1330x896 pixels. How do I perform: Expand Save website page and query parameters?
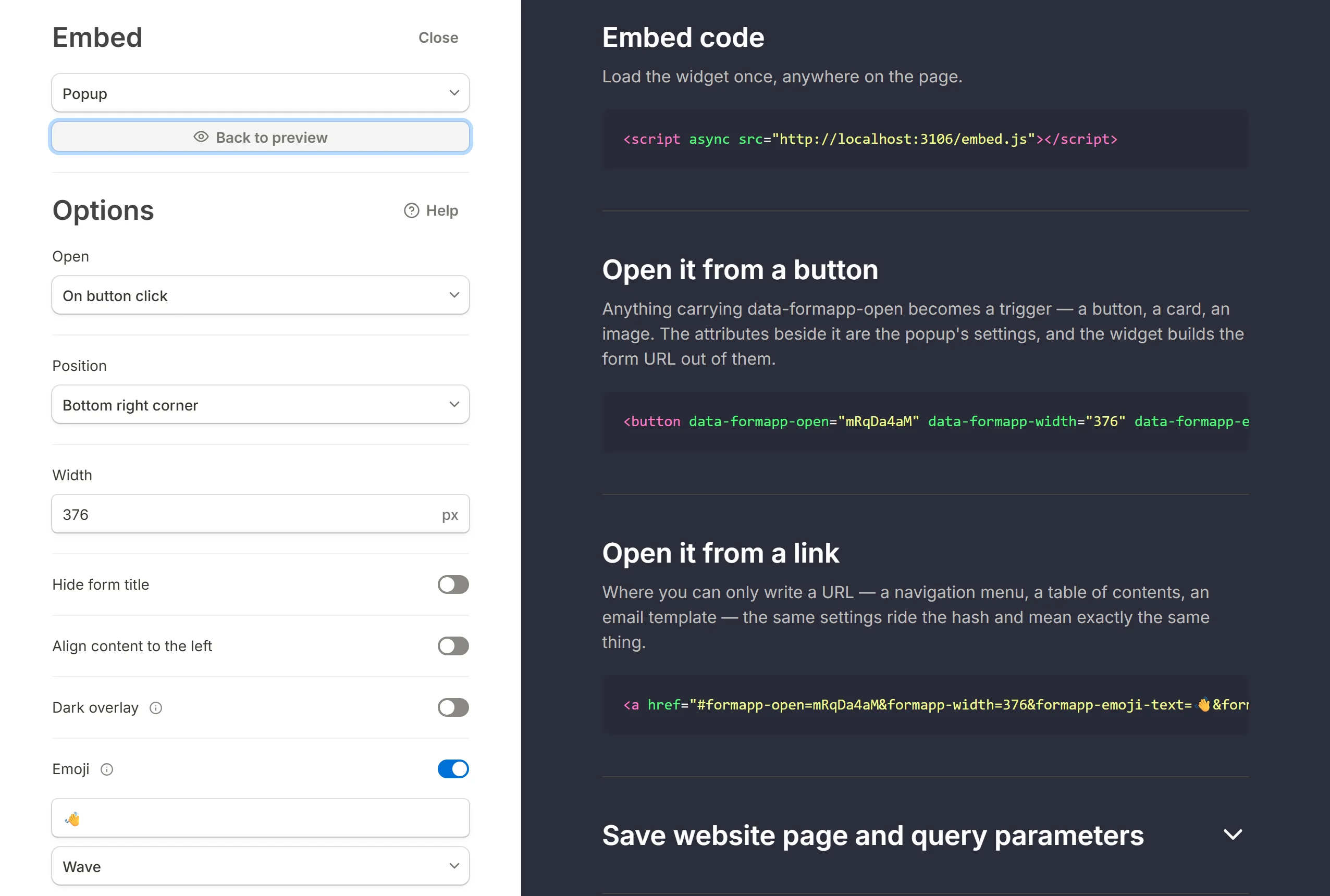click(925, 836)
